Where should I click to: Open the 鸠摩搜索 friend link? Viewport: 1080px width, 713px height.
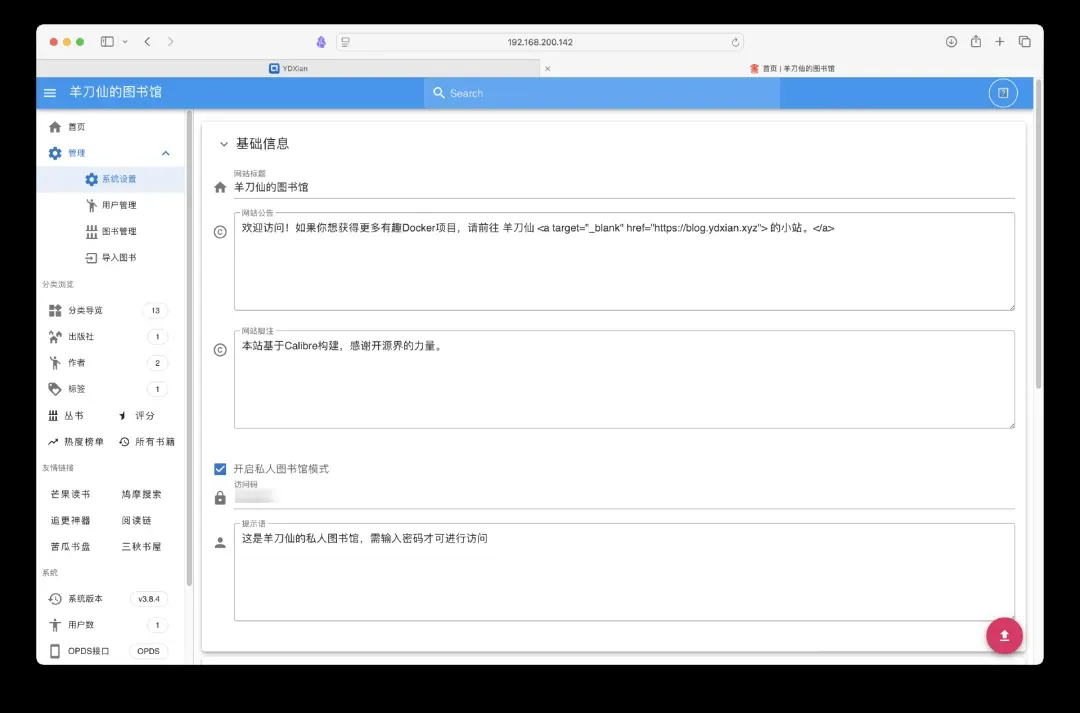[141, 494]
